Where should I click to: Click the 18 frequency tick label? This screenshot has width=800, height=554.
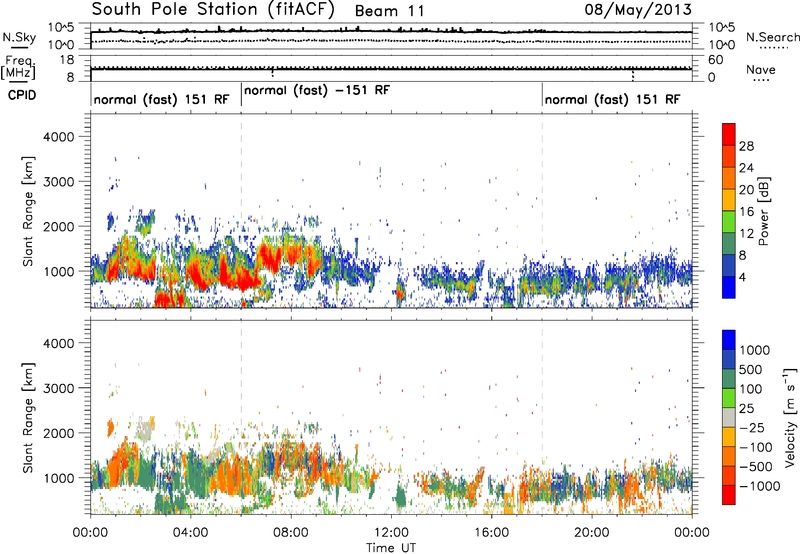point(67,60)
